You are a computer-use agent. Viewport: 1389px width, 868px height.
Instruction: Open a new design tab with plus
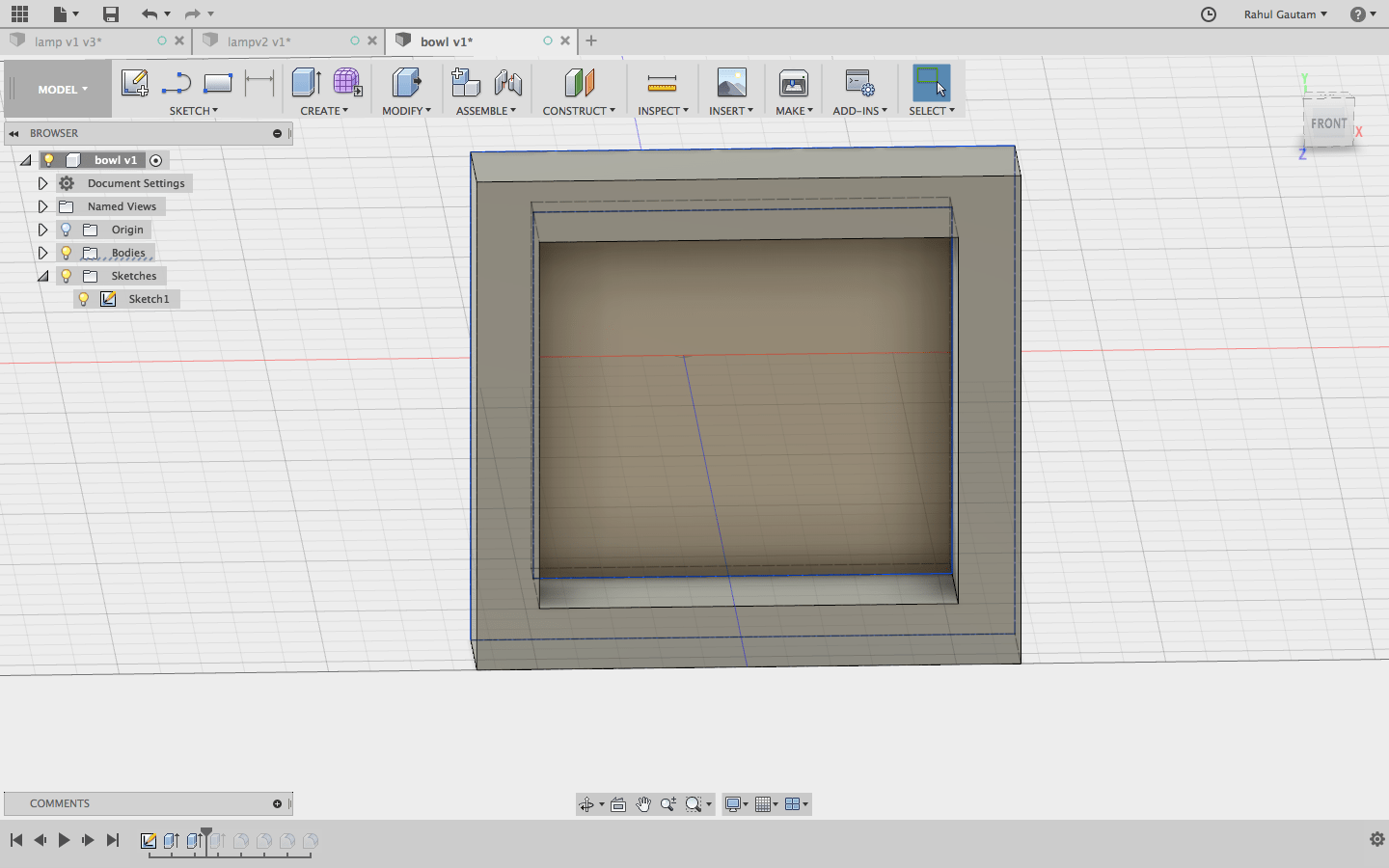[x=591, y=41]
